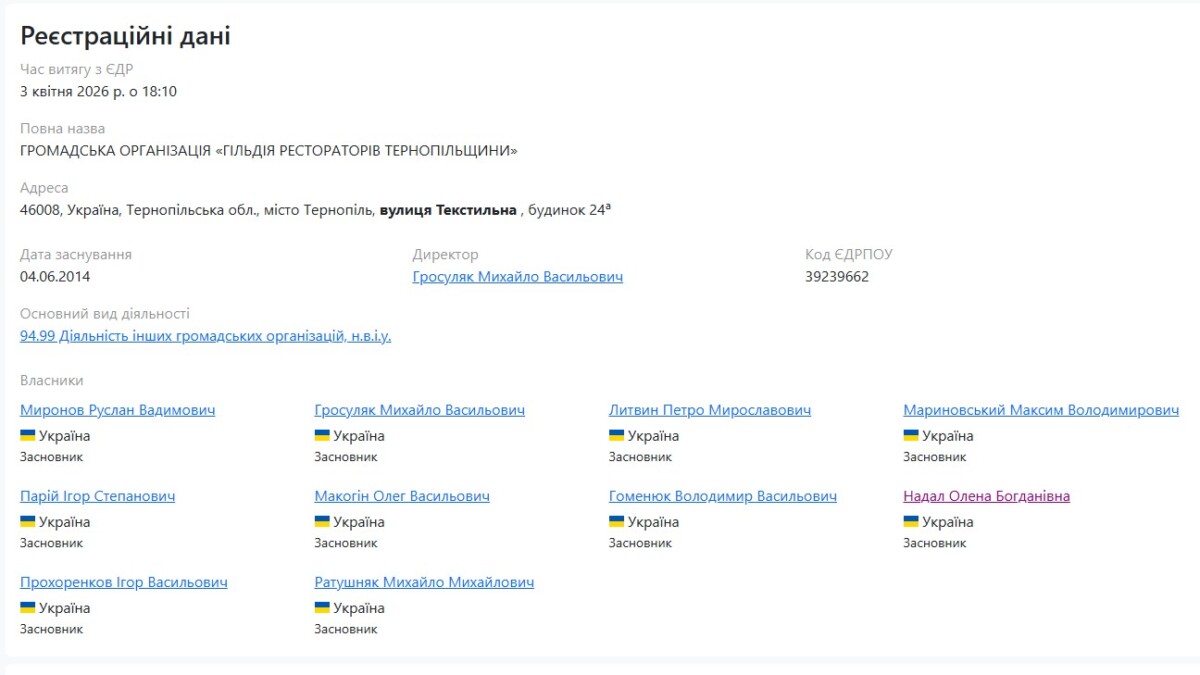Open Парій Ігор Степанович founder page
The height and width of the screenshot is (675, 1200).
pyautogui.click(x=97, y=496)
